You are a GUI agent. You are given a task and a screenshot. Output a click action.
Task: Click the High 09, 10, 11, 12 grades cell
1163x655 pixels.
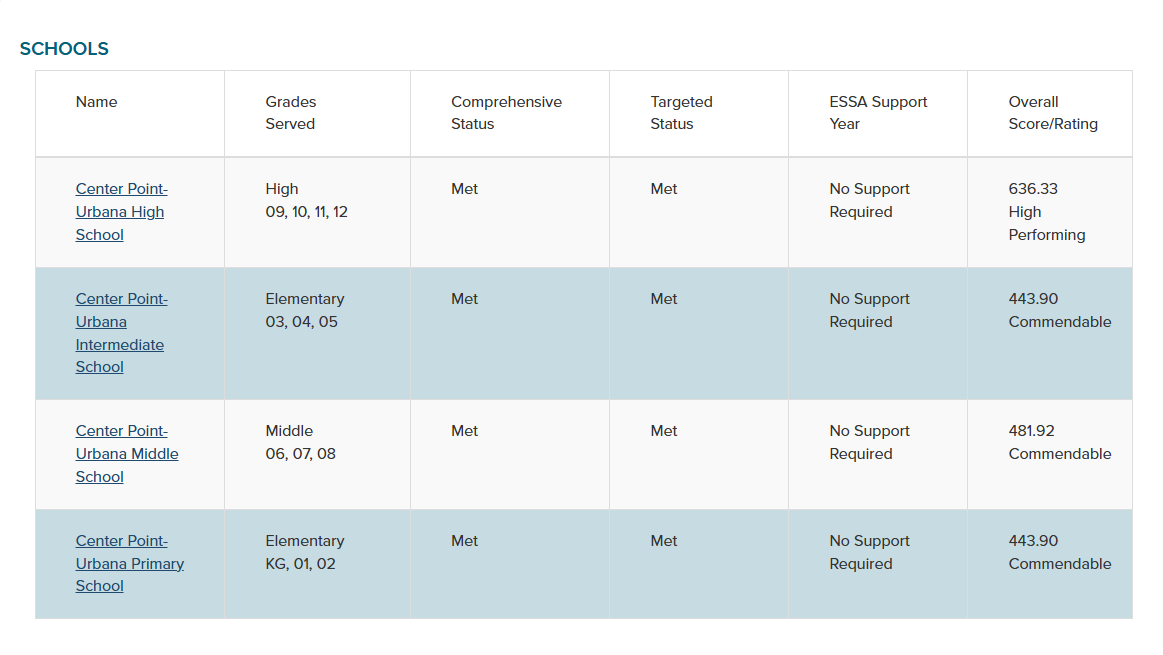(306, 201)
